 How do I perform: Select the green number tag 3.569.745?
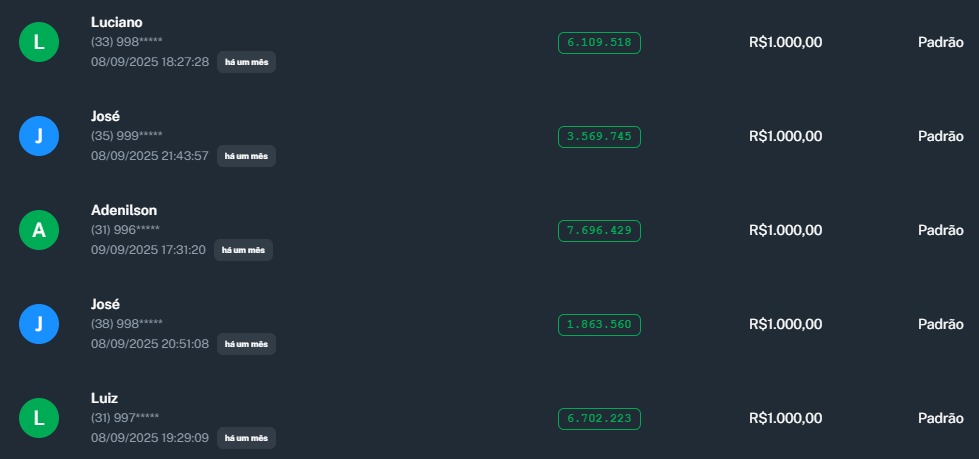[599, 136]
